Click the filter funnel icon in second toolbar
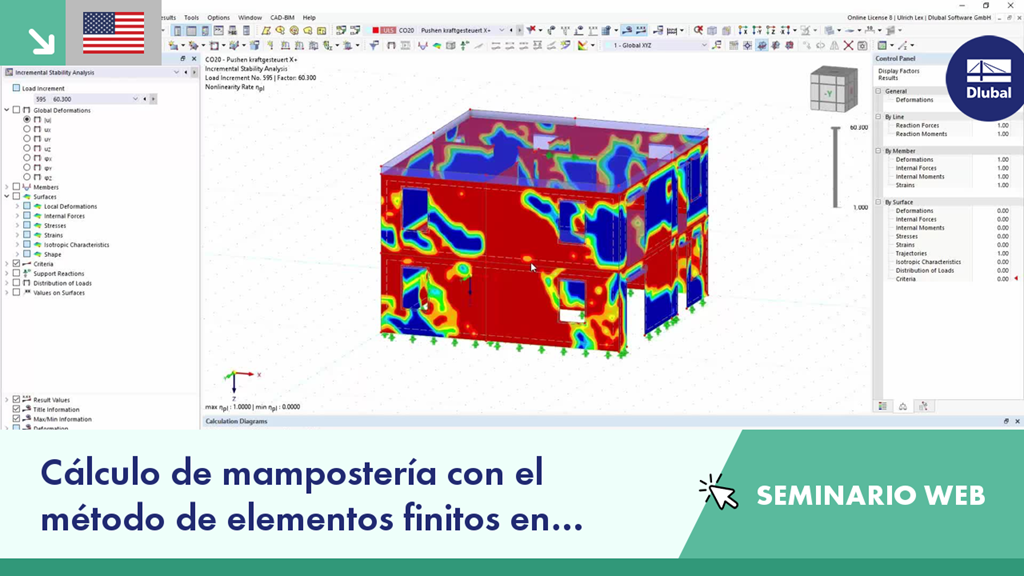 pyautogui.click(x=374, y=45)
